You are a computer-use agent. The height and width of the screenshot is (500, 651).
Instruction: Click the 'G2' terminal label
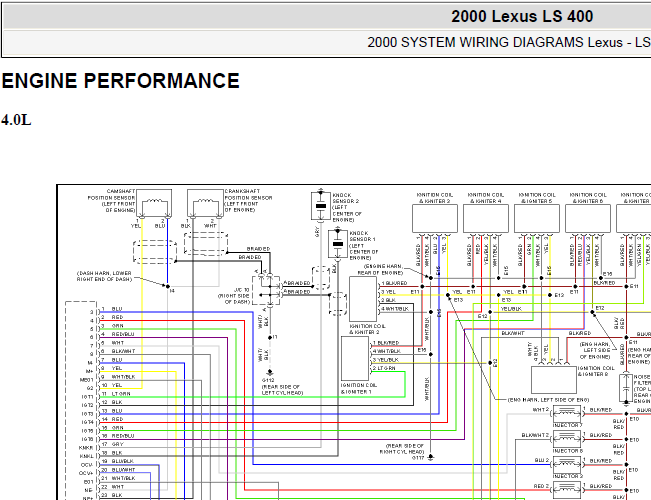pyautogui.click(x=90, y=388)
